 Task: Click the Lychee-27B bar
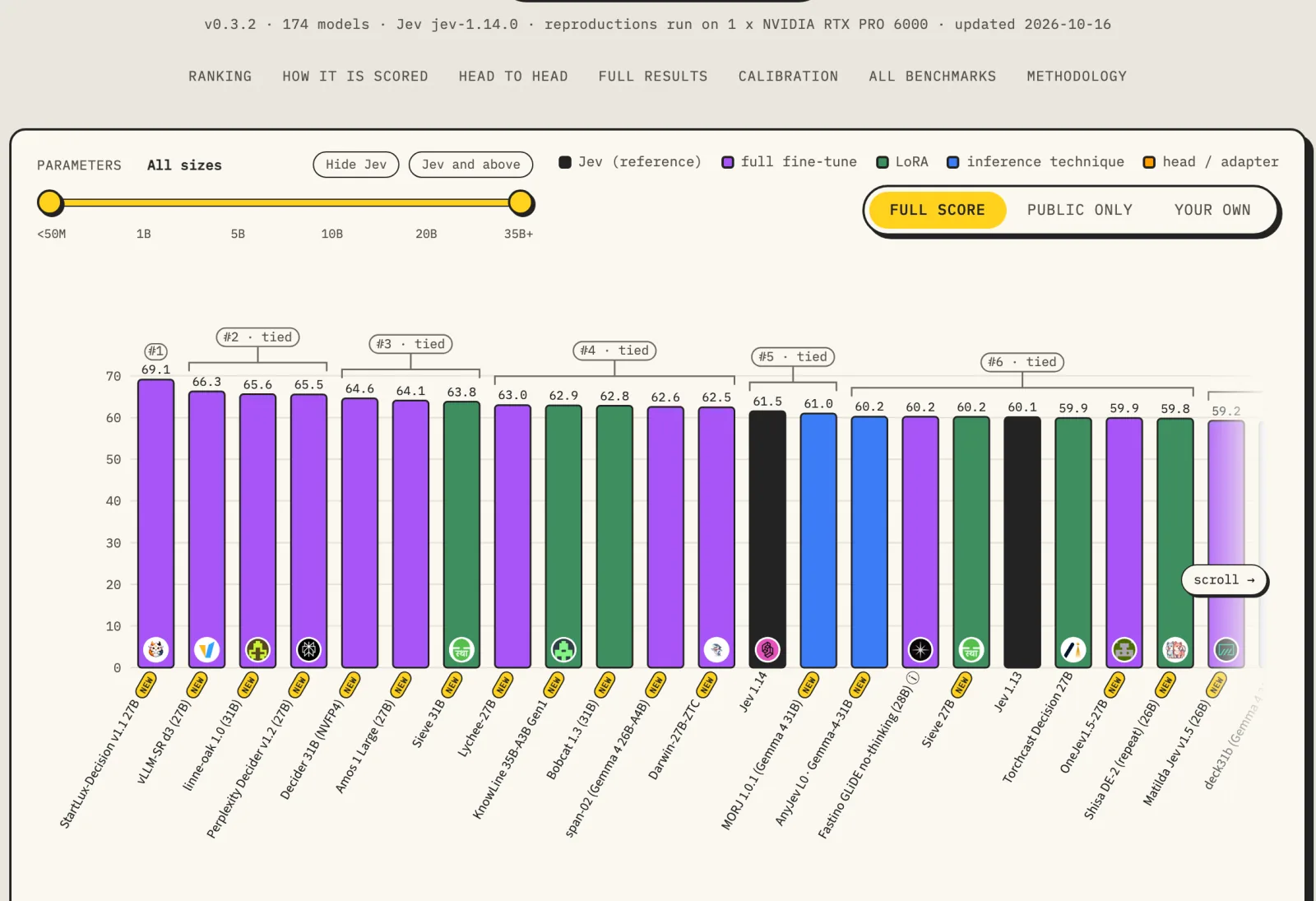[512, 536]
